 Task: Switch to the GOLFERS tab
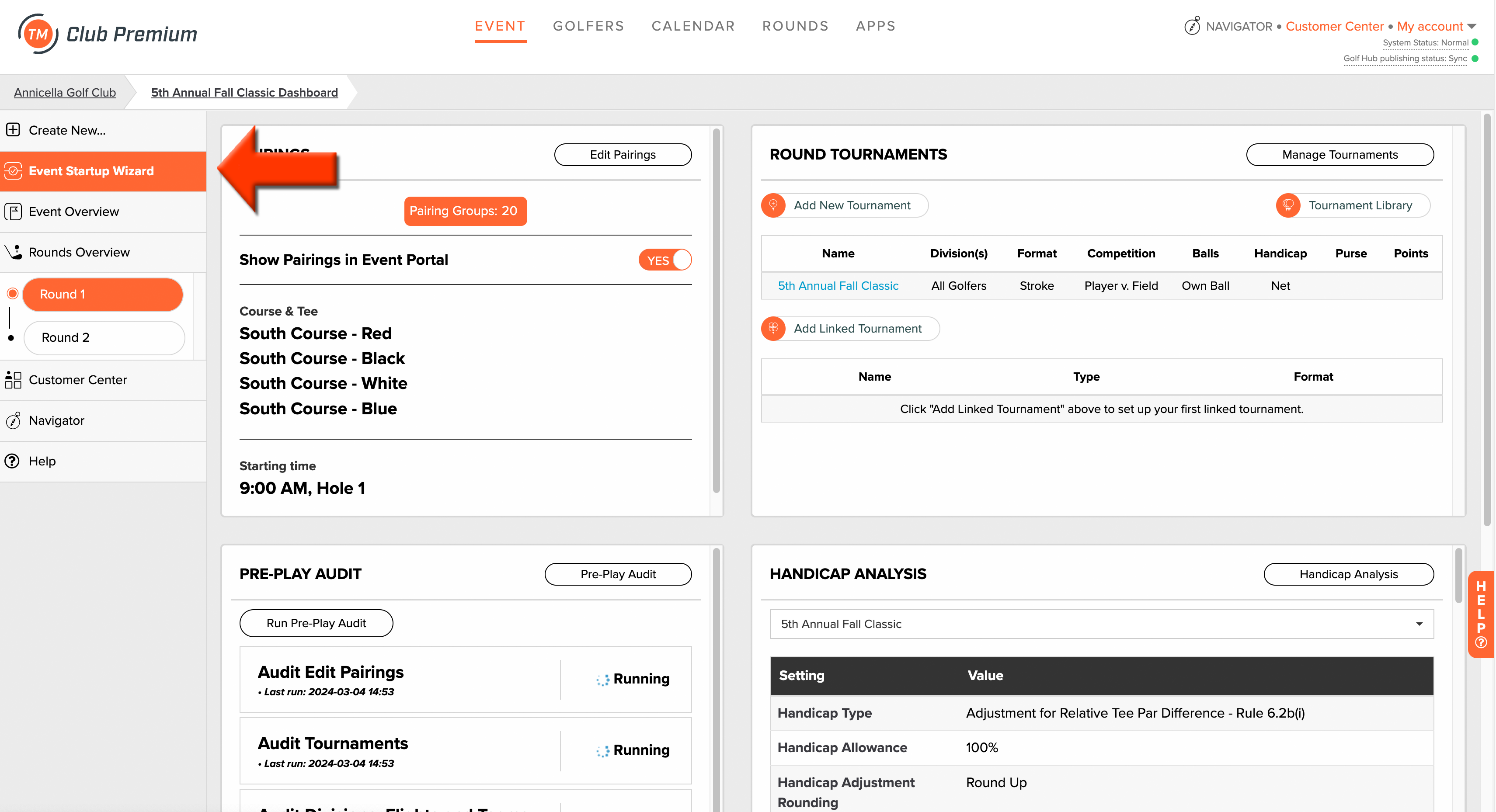[x=588, y=26]
